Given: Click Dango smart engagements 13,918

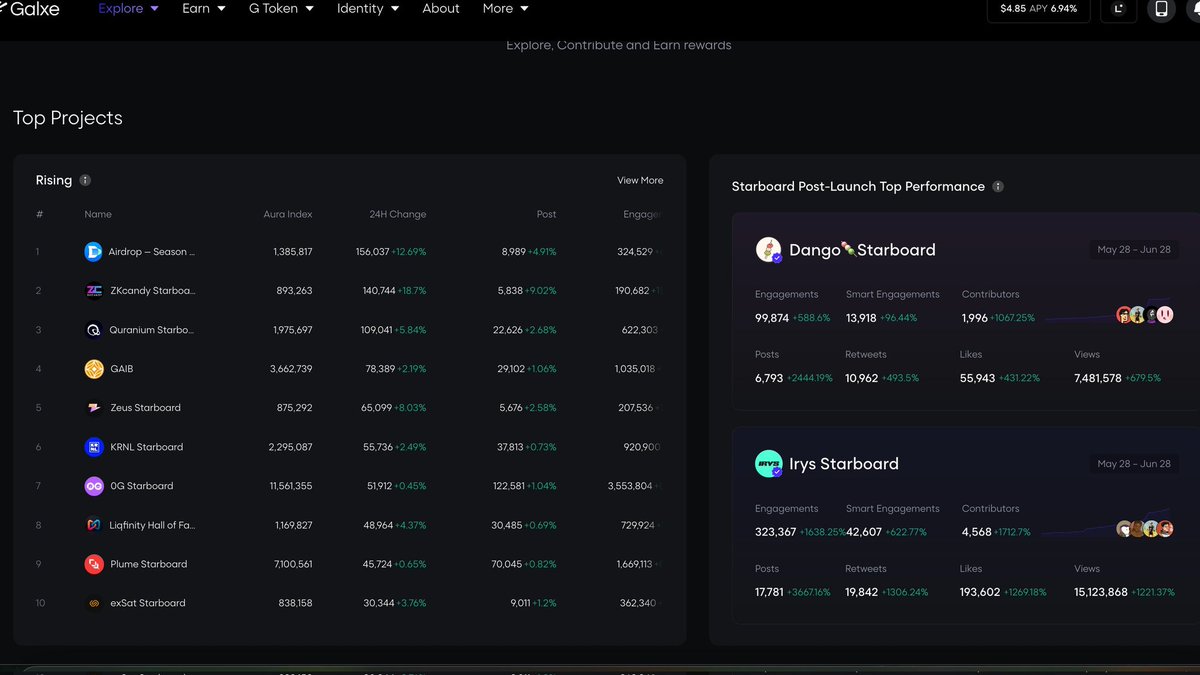Looking at the screenshot, I should pos(862,318).
